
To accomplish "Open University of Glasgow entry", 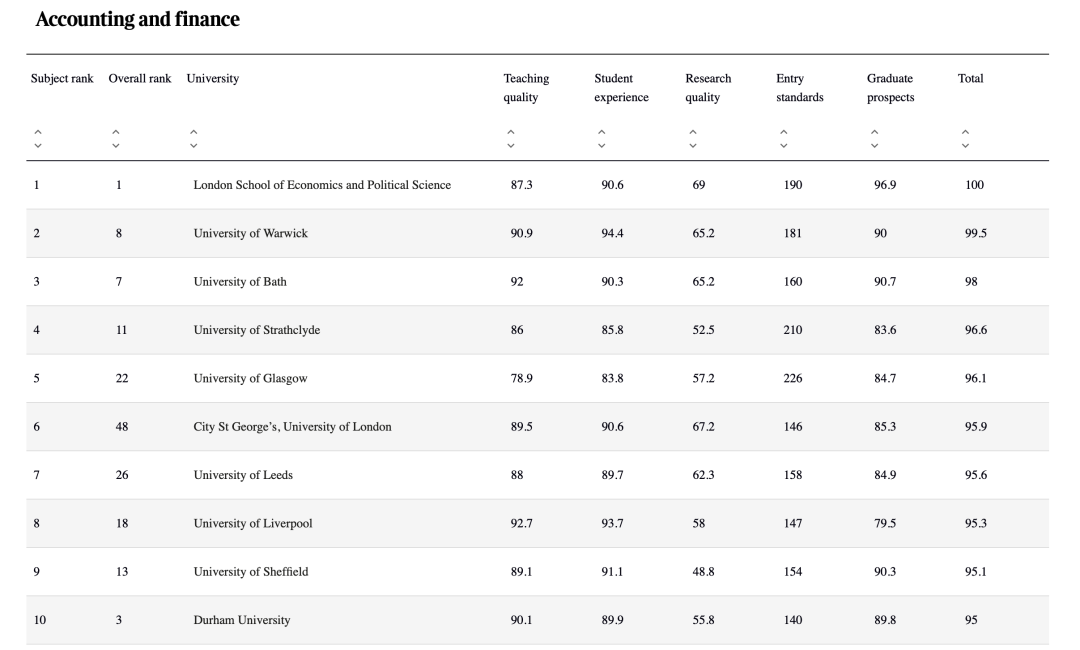I will [250, 378].
